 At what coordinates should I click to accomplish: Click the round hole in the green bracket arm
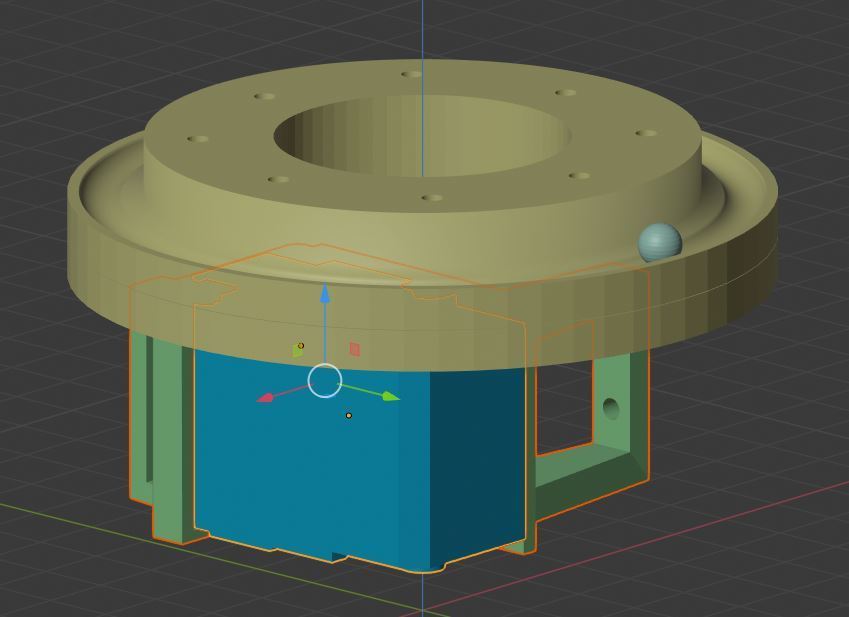point(610,408)
